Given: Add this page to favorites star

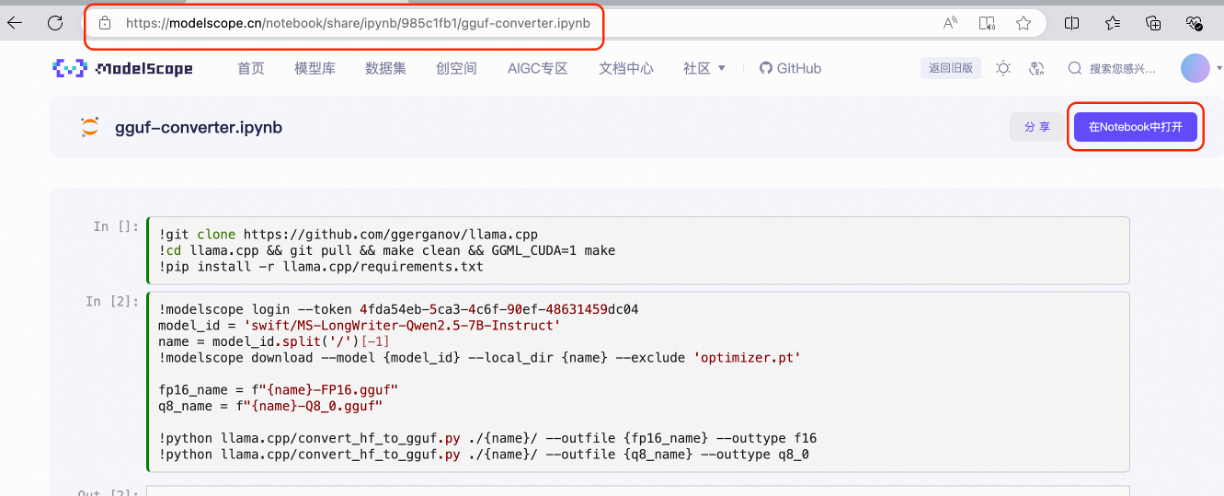Looking at the screenshot, I should point(1023,22).
